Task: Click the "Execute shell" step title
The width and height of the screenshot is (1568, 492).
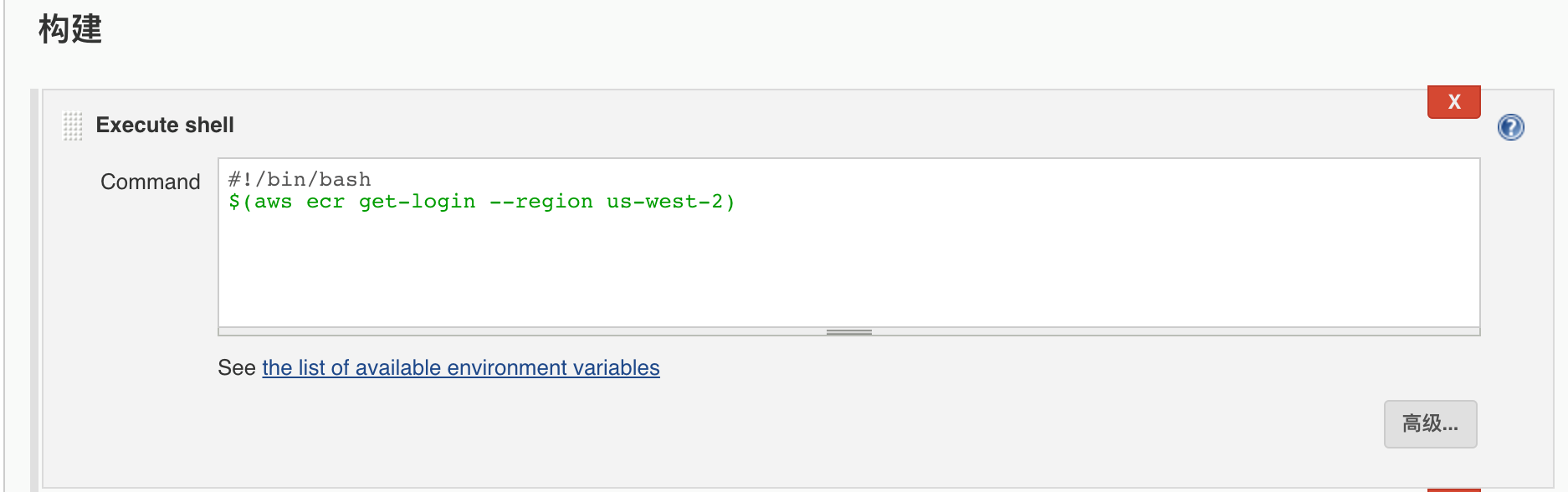Action: pos(165,126)
